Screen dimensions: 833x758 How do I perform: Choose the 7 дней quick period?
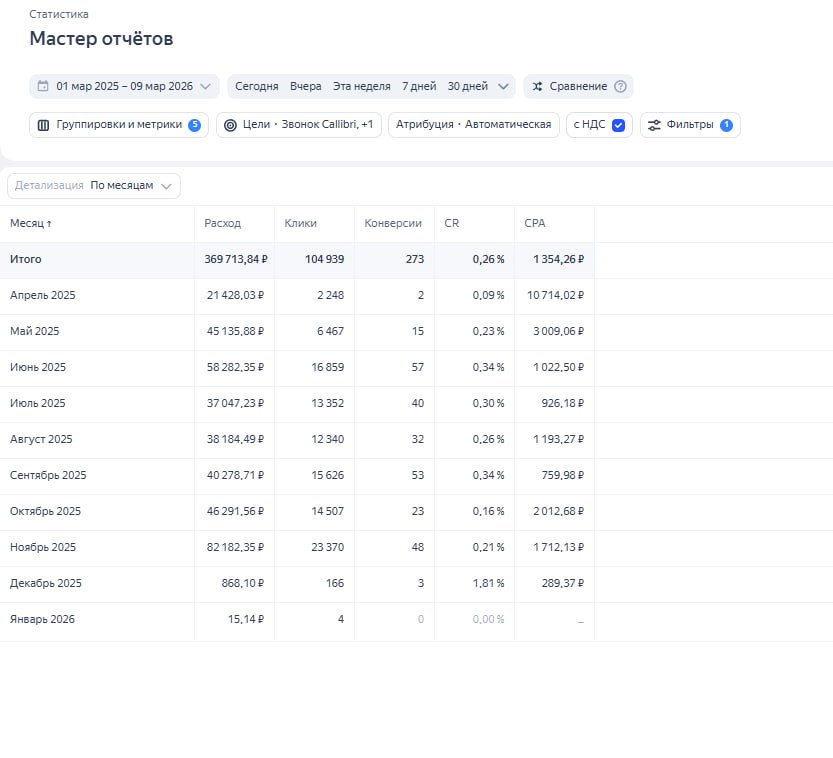[419, 87]
